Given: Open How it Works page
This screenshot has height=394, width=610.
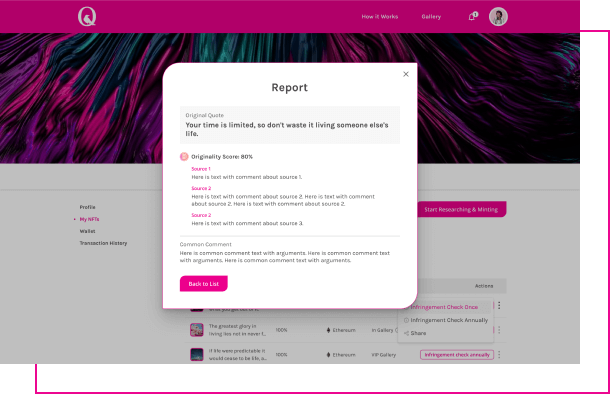Looking at the screenshot, I should pyautogui.click(x=380, y=17).
